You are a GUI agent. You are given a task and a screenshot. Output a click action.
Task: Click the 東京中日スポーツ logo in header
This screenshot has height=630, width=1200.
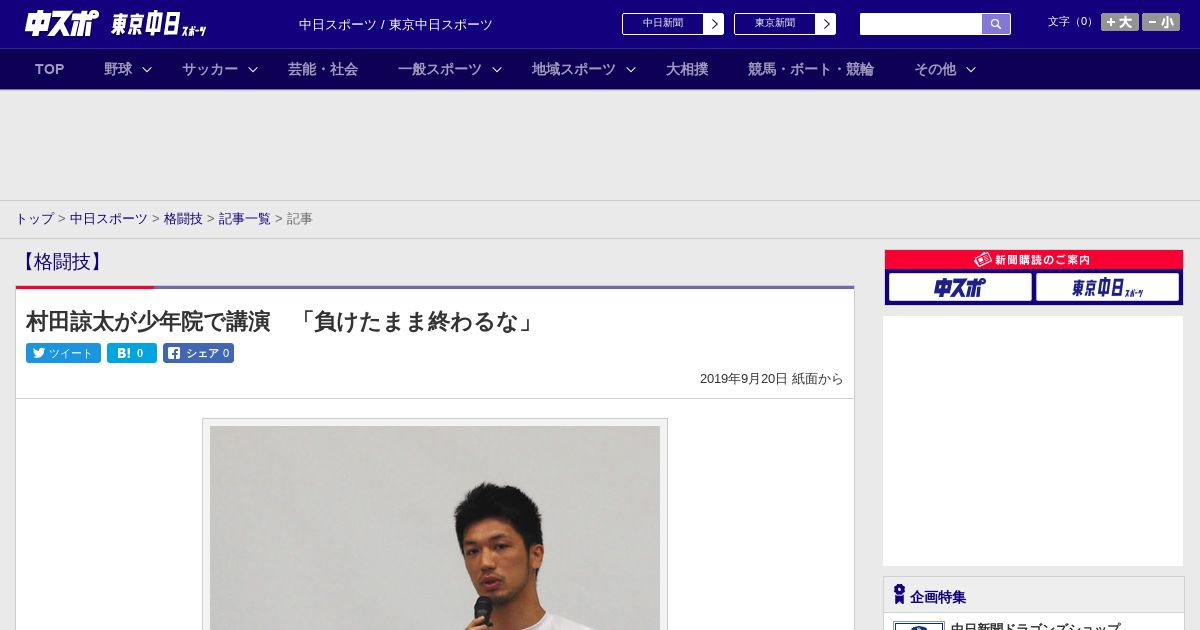(158, 25)
